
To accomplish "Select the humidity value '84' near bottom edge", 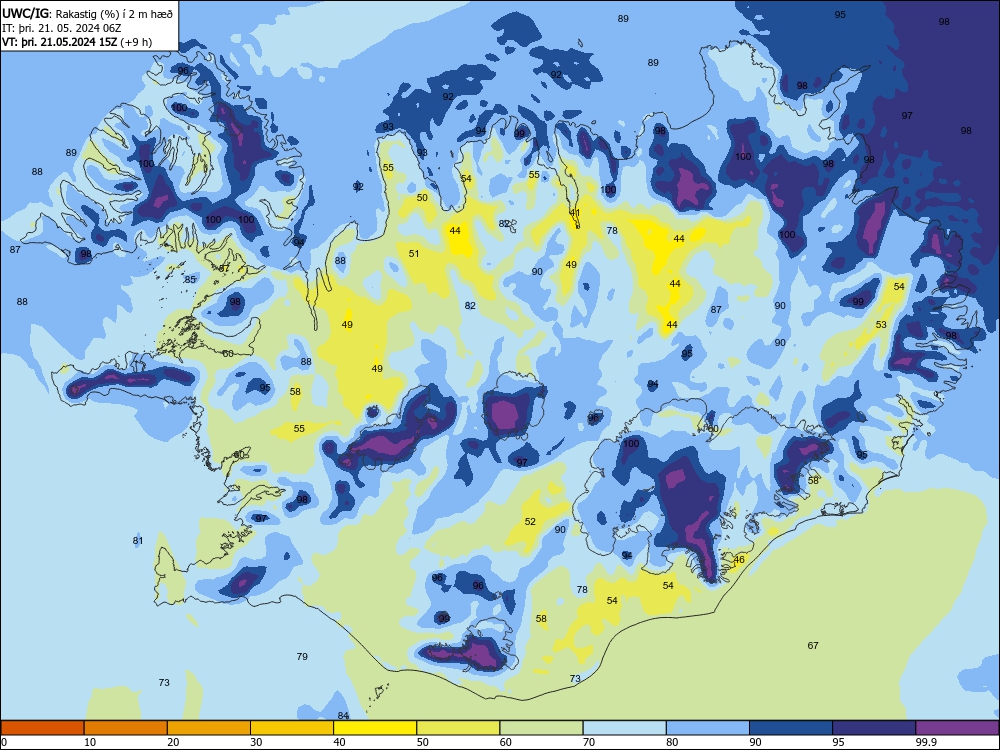I will click(x=343, y=716).
